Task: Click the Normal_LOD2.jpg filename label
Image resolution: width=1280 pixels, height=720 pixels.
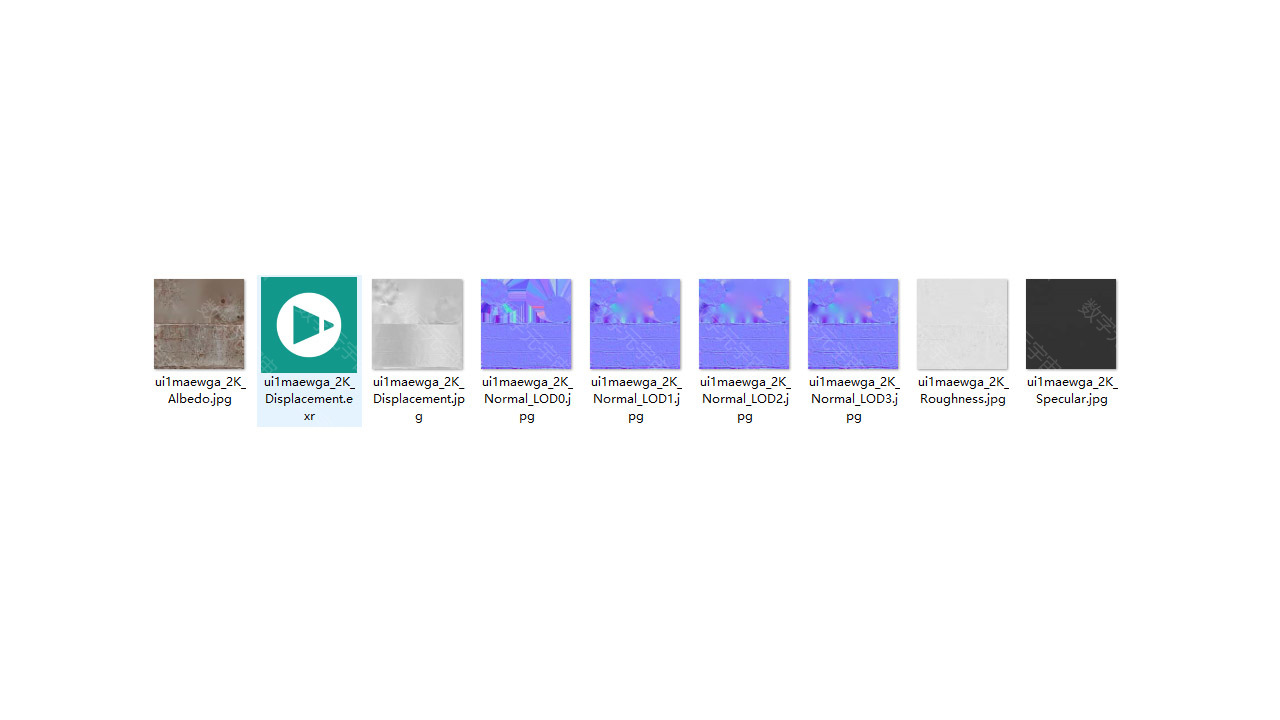Action: pos(745,399)
